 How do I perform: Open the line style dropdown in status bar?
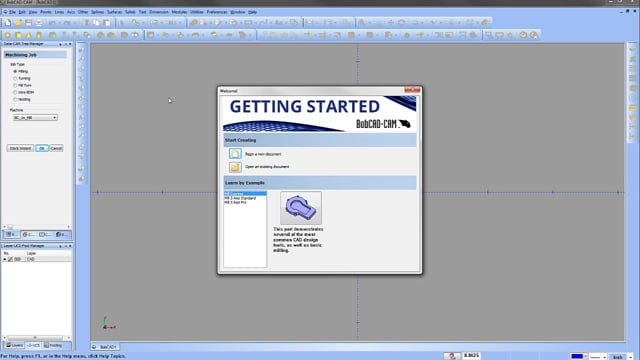(604, 357)
